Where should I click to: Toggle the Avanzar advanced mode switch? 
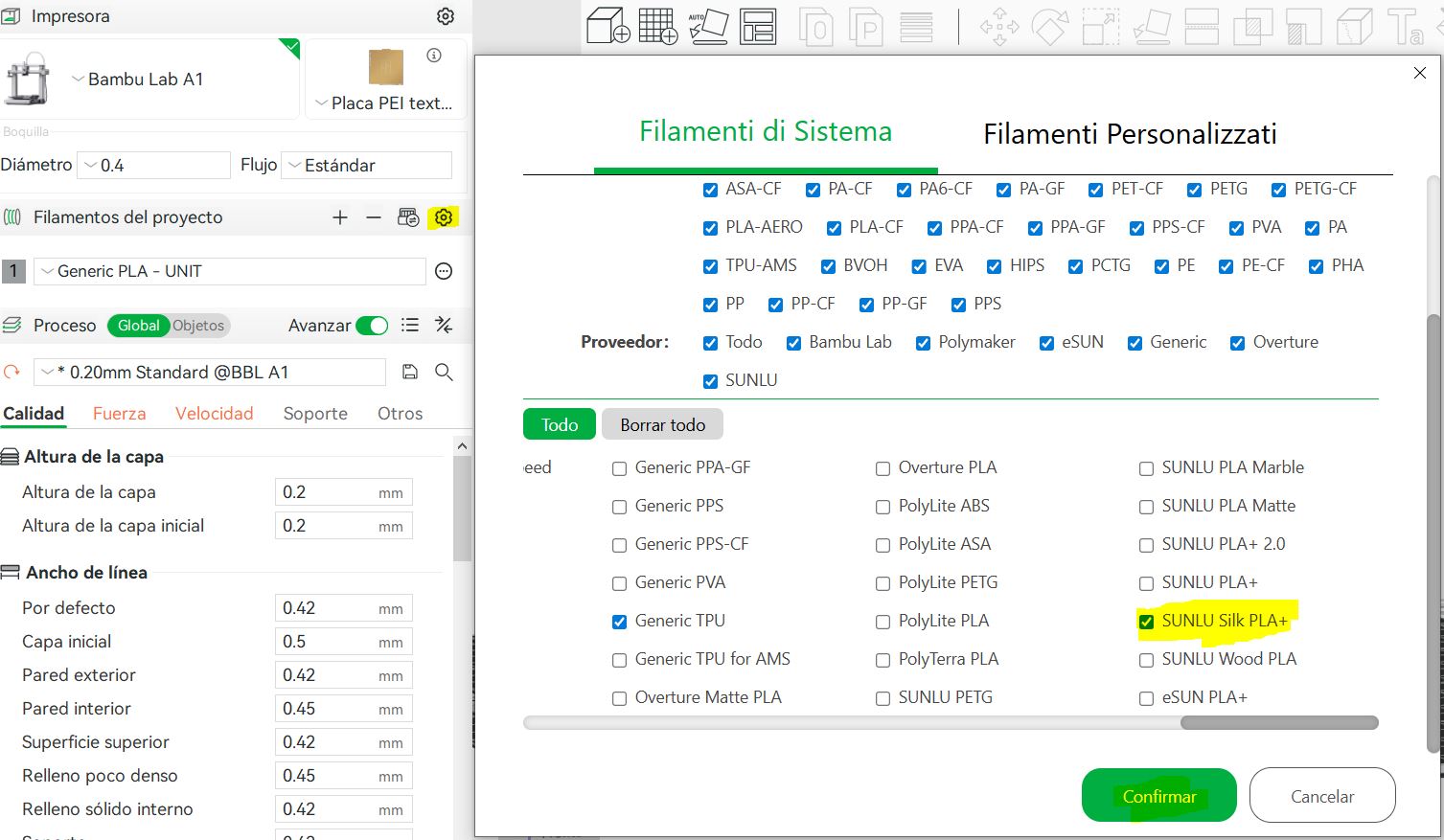(372, 326)
